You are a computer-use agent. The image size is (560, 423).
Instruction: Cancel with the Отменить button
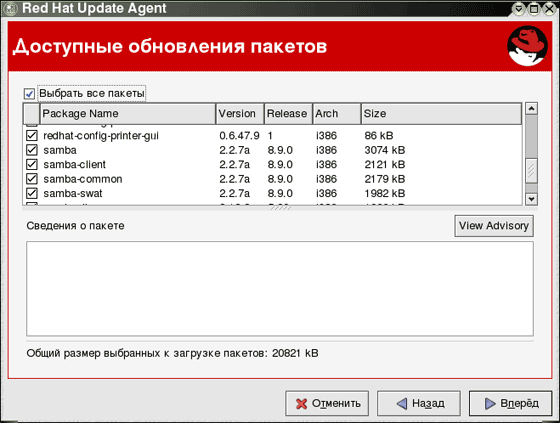click(x=327, y=403)
